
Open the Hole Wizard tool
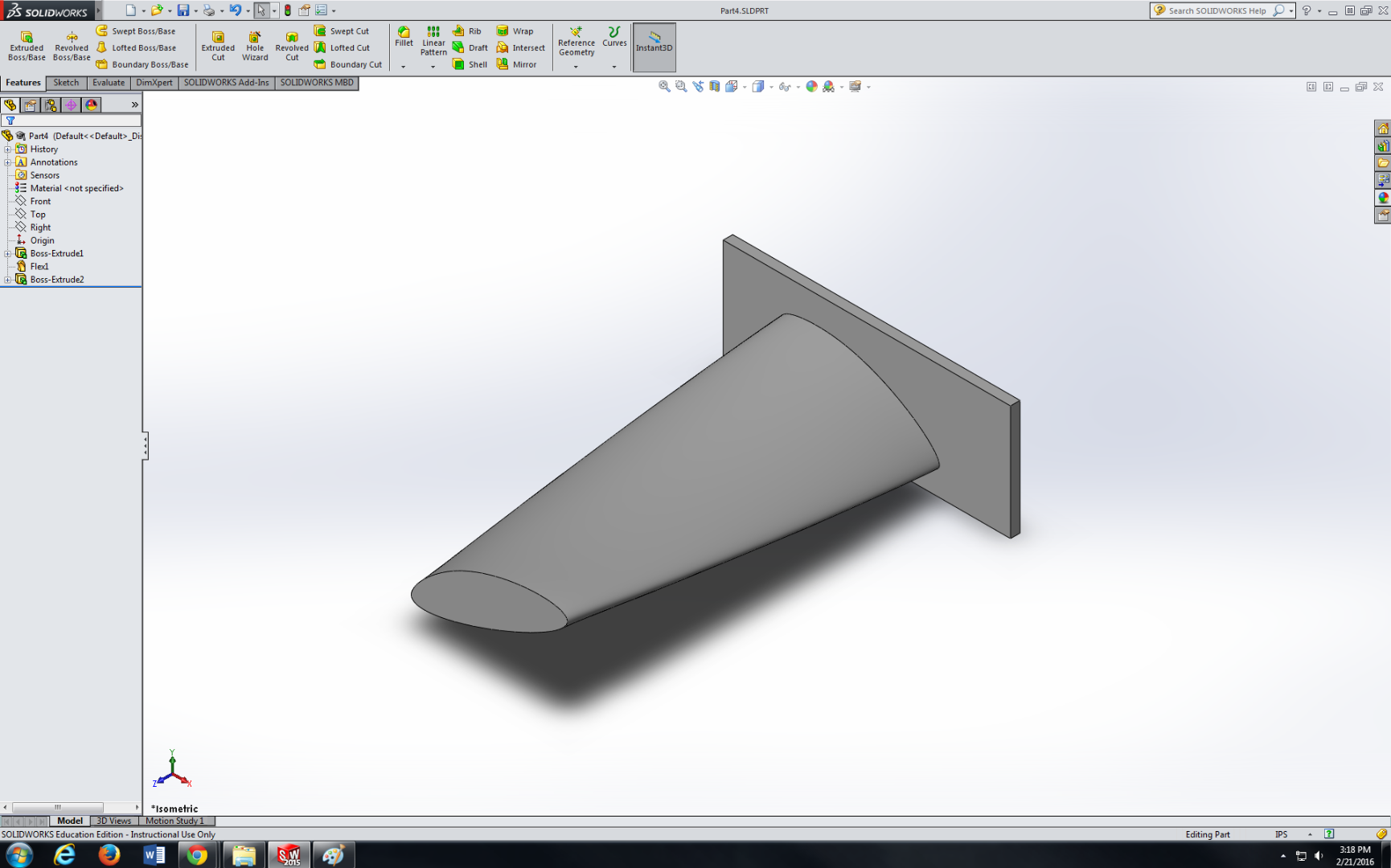tap(255, 44)
